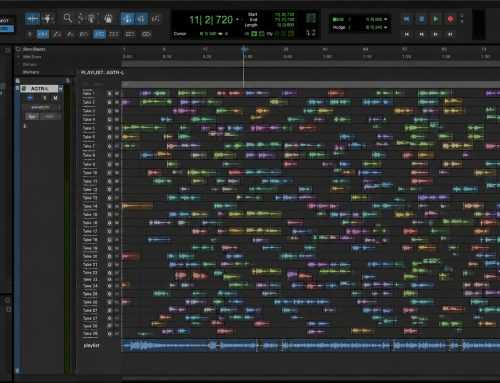Open the Nudge value dropdown arrow
The image size is (500, 383).
(386, 27)
